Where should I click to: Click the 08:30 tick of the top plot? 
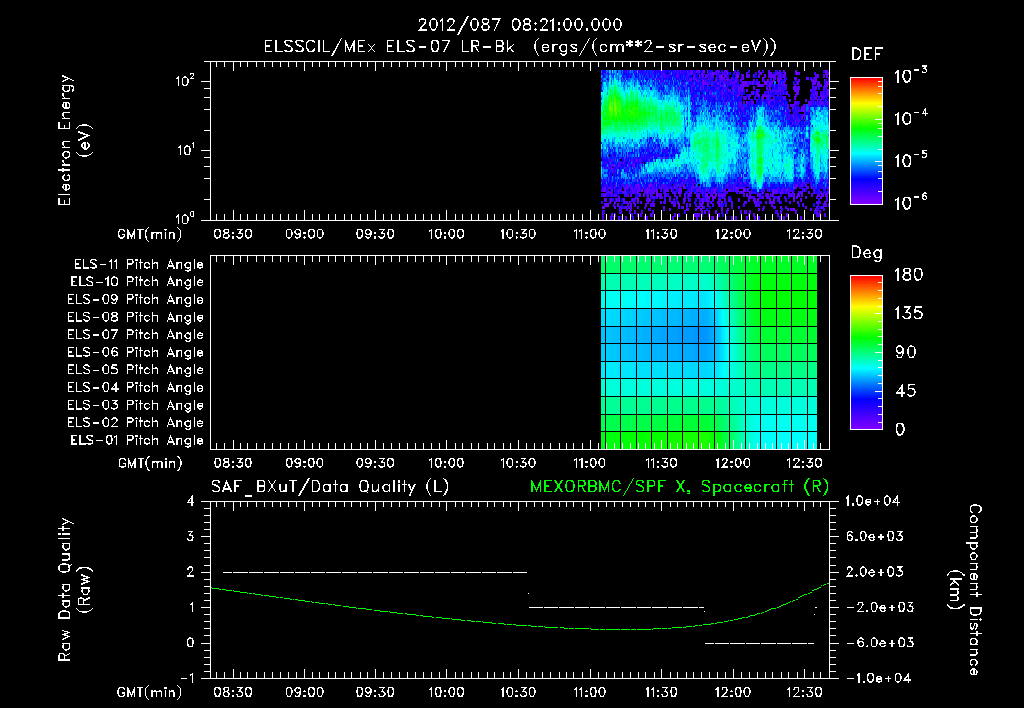tap(233, 234)
